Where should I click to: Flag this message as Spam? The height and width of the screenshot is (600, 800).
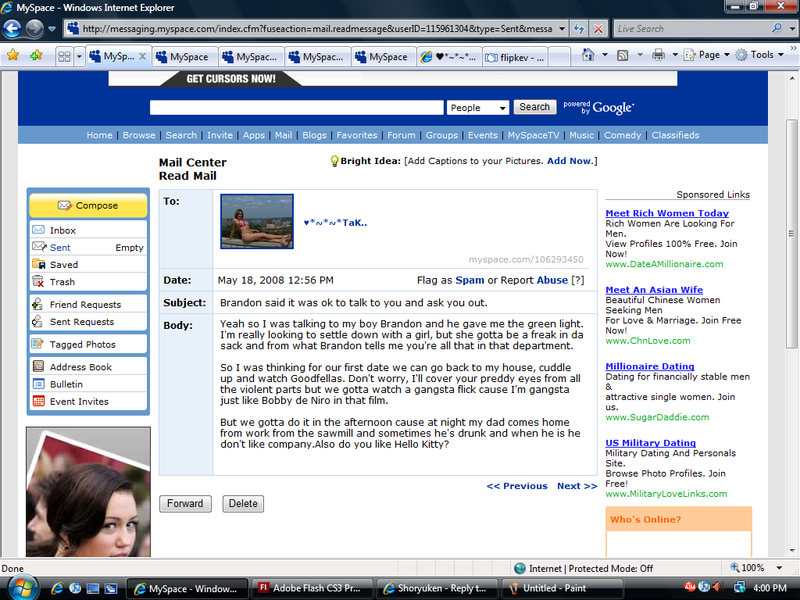click(470, 280)
